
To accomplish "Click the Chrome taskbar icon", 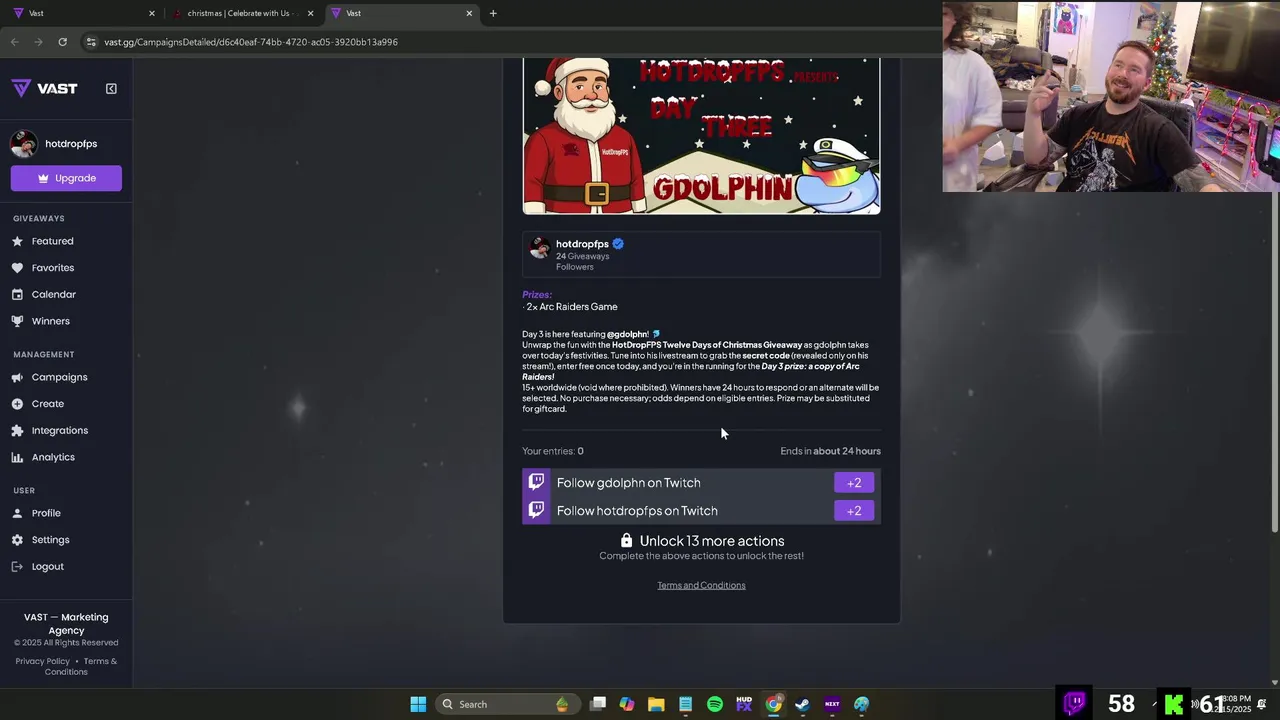I will coord(773,704).
